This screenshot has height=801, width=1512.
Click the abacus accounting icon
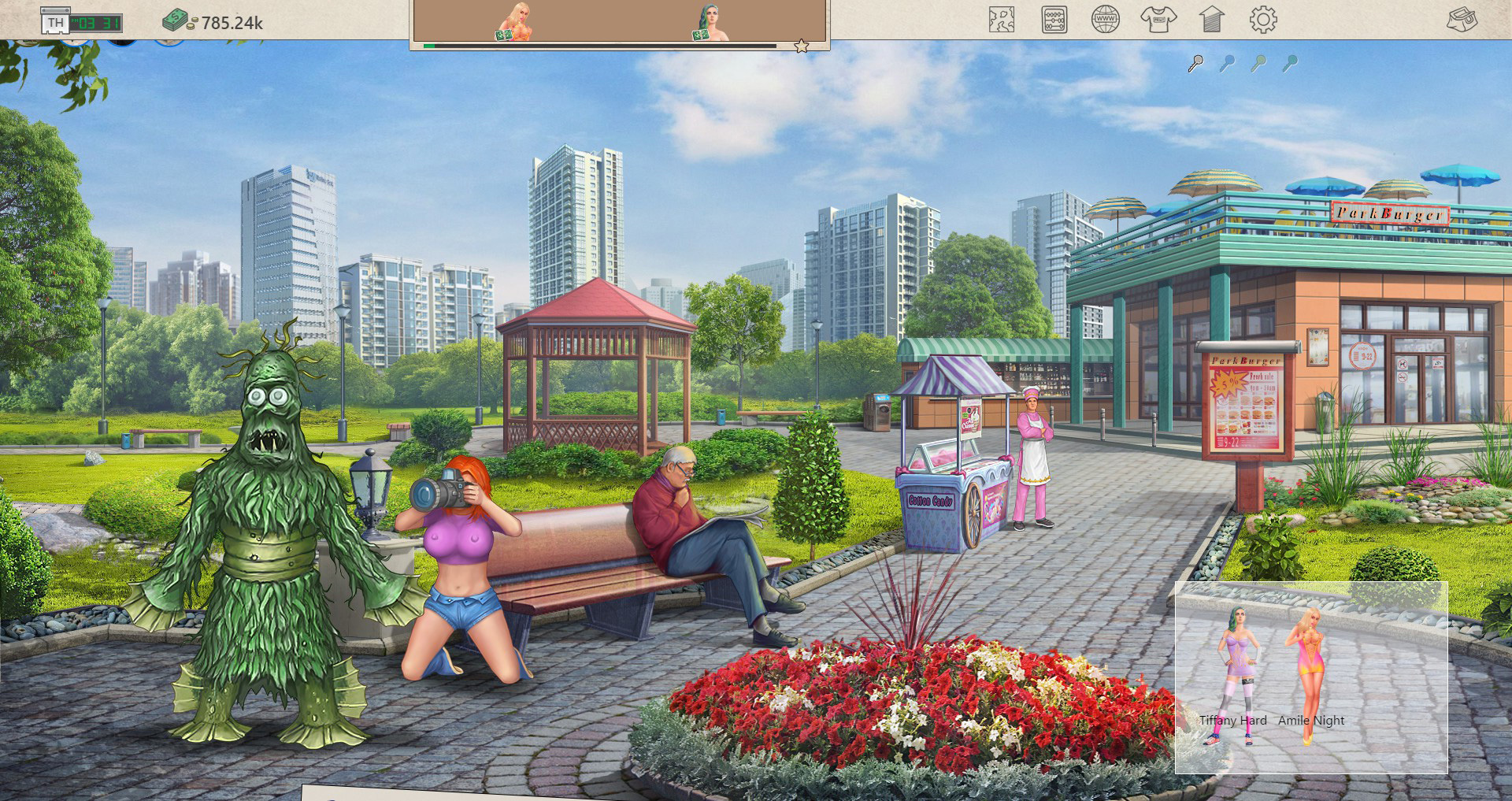click(1054, 20)
